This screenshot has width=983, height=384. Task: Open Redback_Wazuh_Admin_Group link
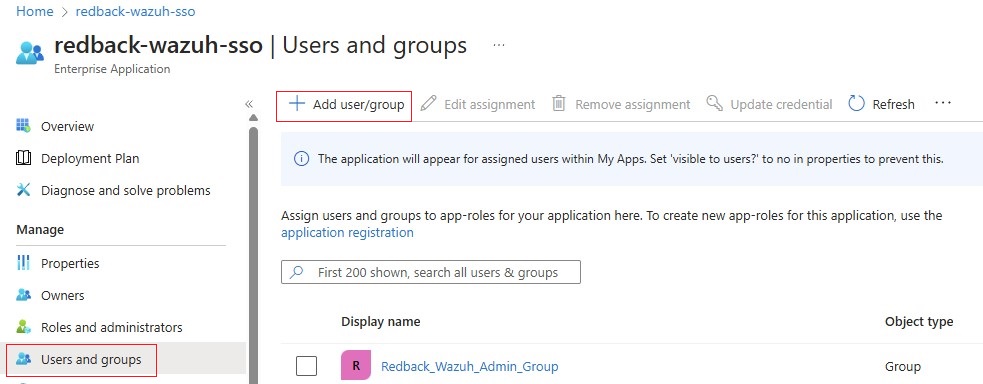click(x=470, y=366)
